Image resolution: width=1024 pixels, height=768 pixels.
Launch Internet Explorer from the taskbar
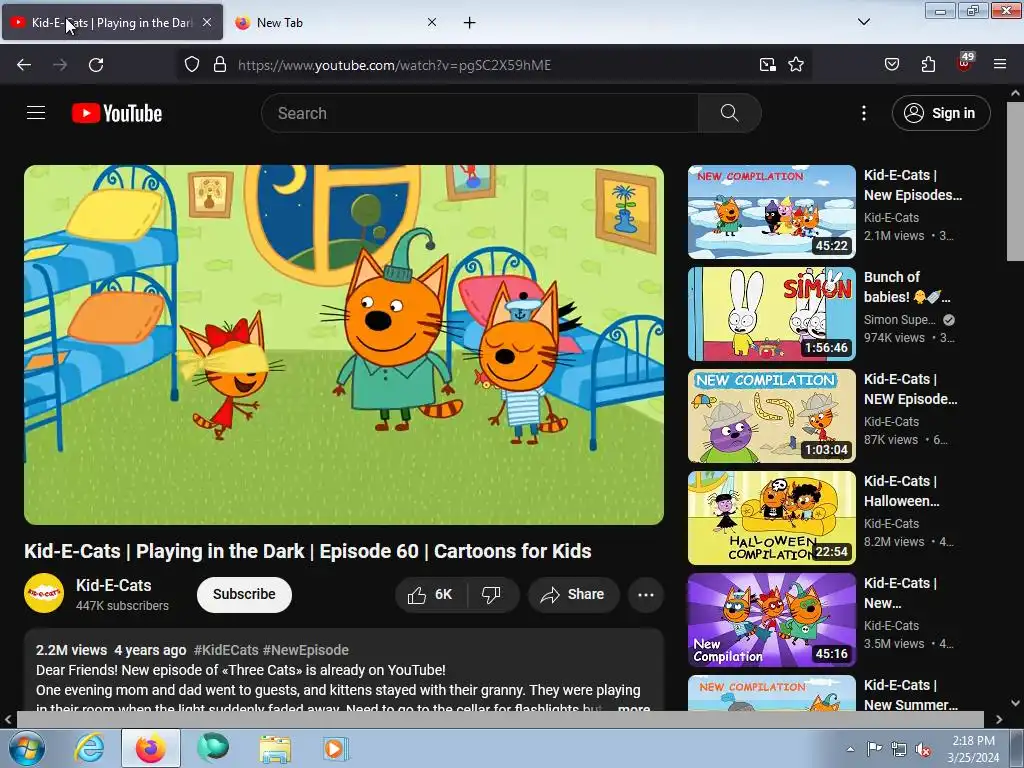[x=89, y=748]
